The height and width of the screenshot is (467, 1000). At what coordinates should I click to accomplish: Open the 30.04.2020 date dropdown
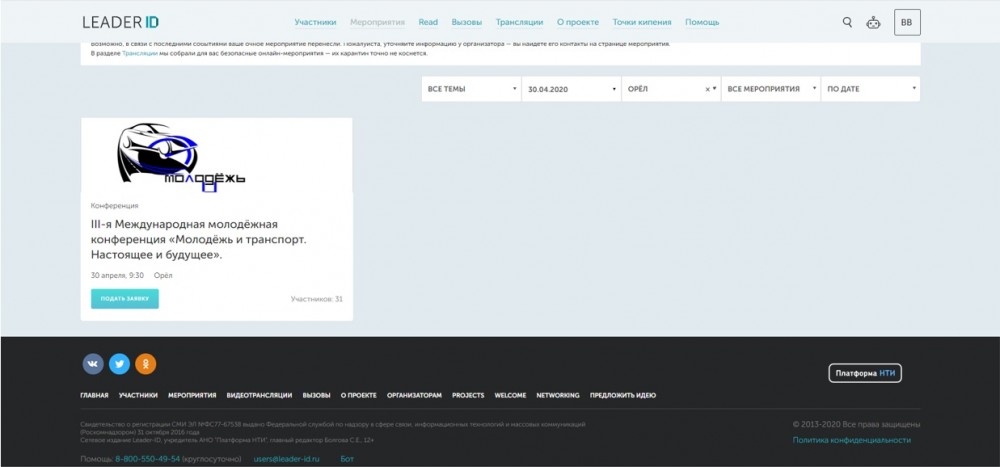coord(571,89)
